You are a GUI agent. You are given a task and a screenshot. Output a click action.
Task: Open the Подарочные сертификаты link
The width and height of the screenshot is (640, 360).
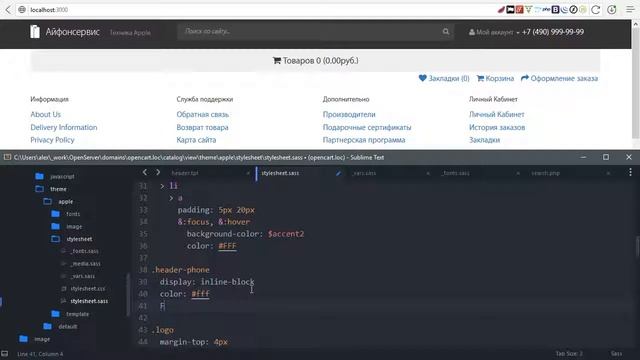[367, 127]
